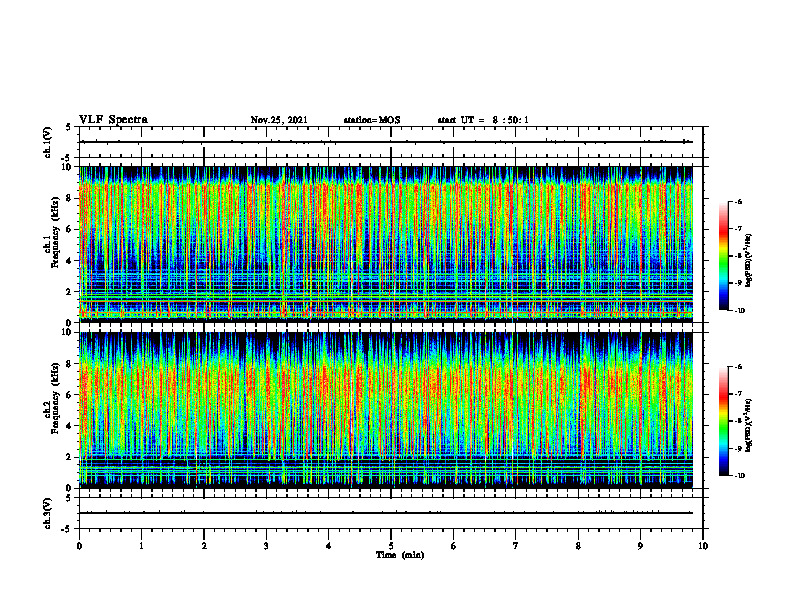Click the "-10" label on ch.1 colorbar
The width and height of the screenshot is (792, 612).
pos(739,311)
